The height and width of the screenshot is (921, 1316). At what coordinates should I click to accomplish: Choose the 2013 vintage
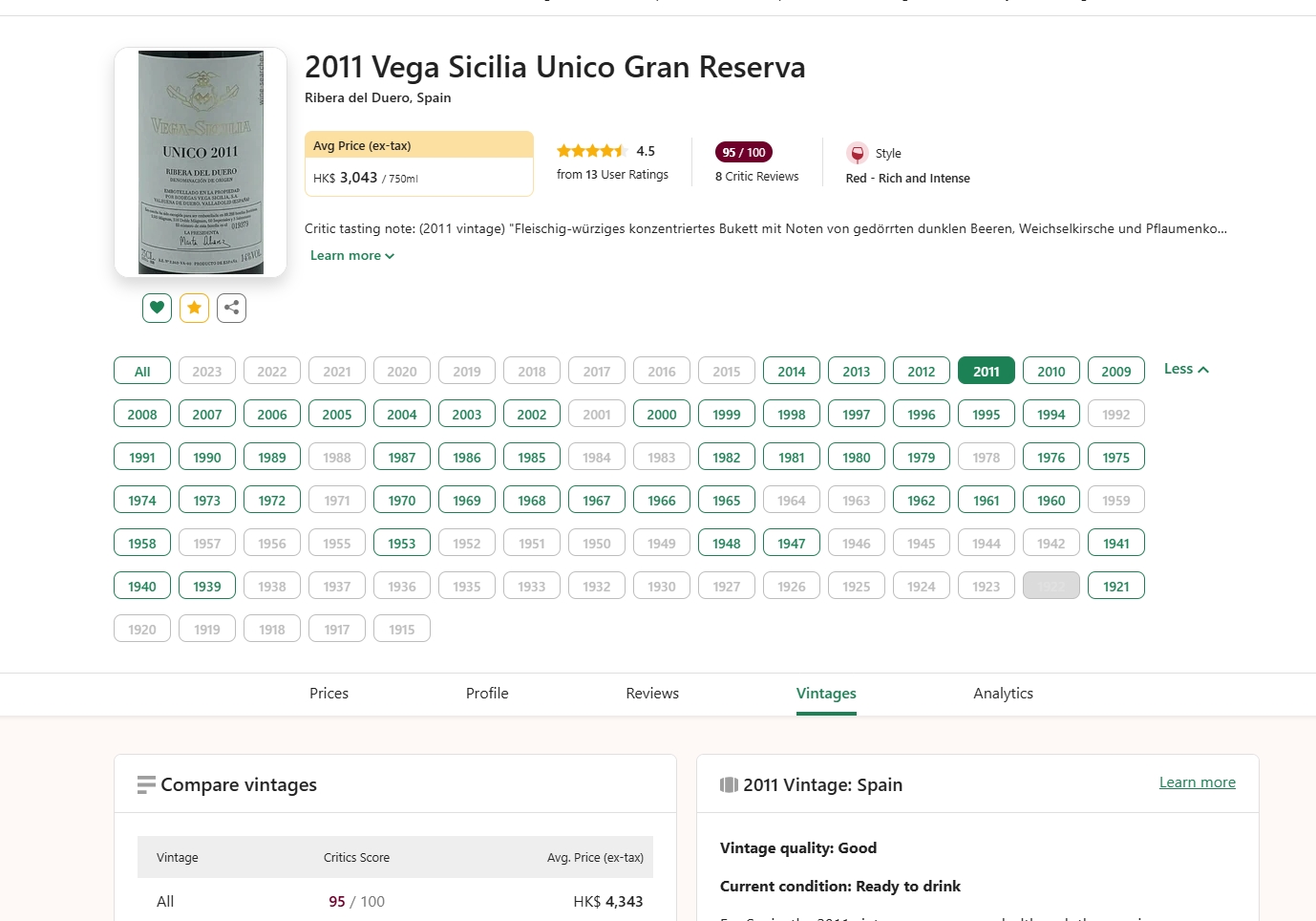(x=857, y=371)
